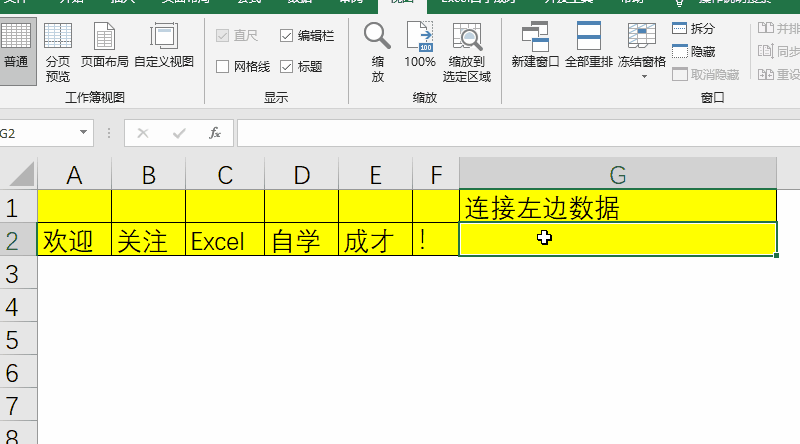Click the Name Box showing G2
This screenshot has width=800, height=444.
coord(38,133)
